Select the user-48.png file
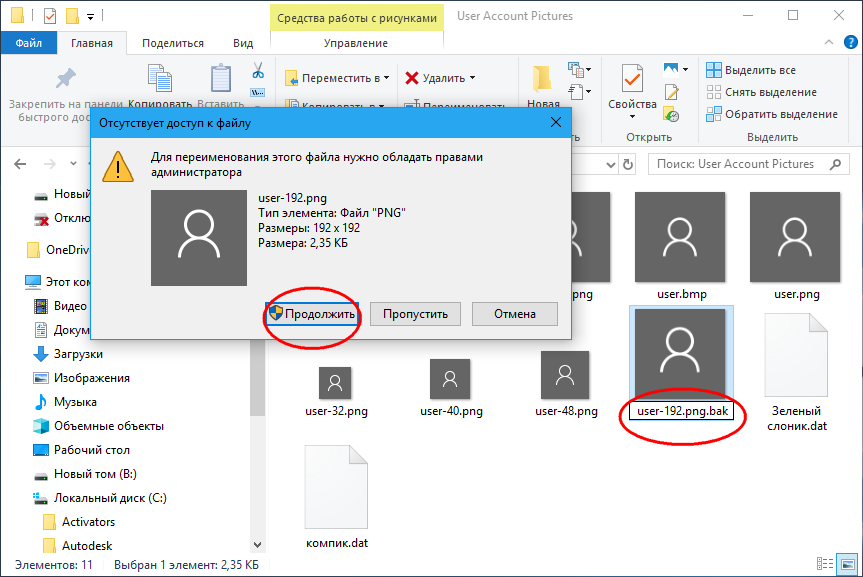This screenshot has width=863, height=577. coord(566,384)
